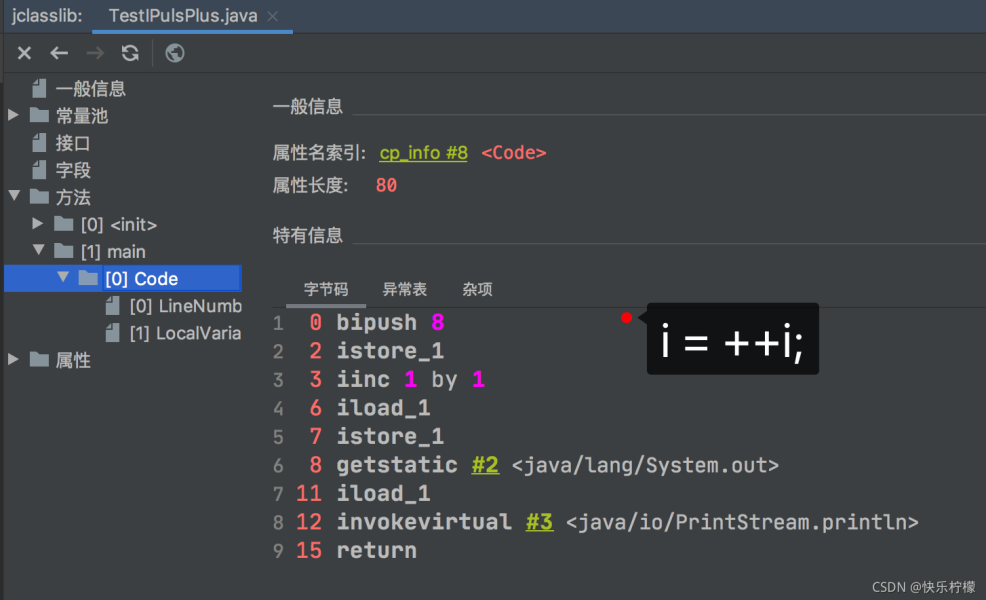Click the LineNumb file icon
The width and height of the screenshot is (986, 600).
pos(113,306)
